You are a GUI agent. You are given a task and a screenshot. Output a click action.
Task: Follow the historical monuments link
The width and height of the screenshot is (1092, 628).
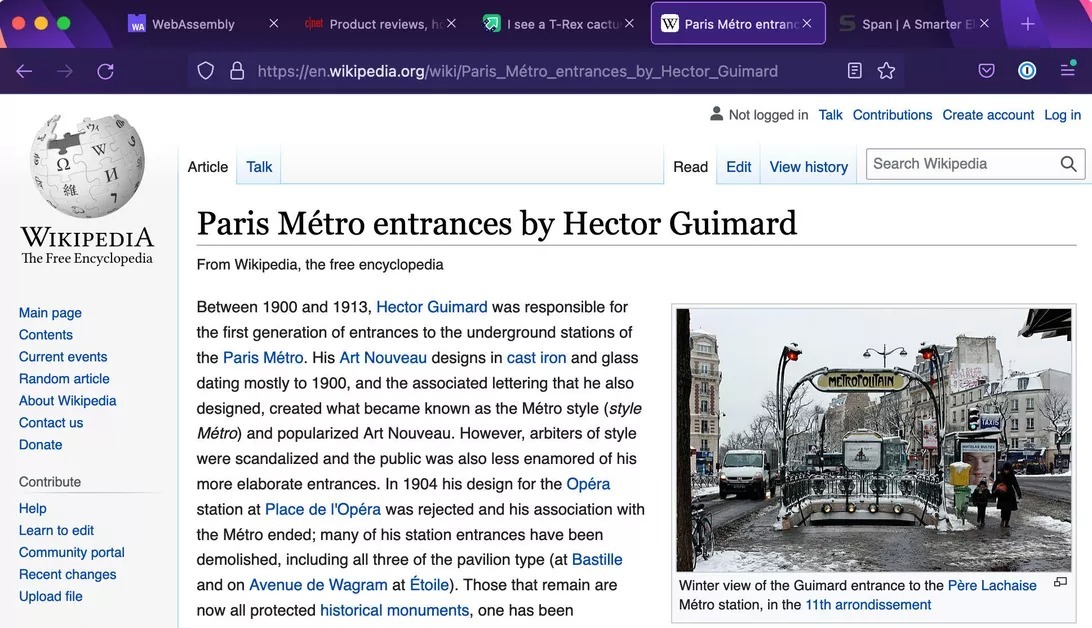point(395,611)
